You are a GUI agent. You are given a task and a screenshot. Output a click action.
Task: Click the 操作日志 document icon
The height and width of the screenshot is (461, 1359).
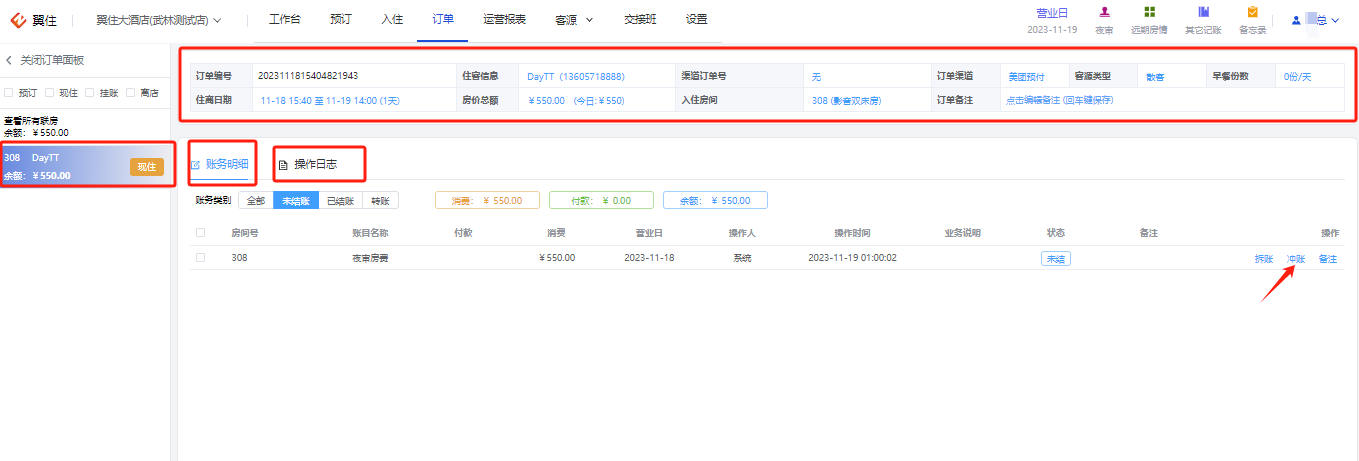pyautogui.click(x=283, y=164)
